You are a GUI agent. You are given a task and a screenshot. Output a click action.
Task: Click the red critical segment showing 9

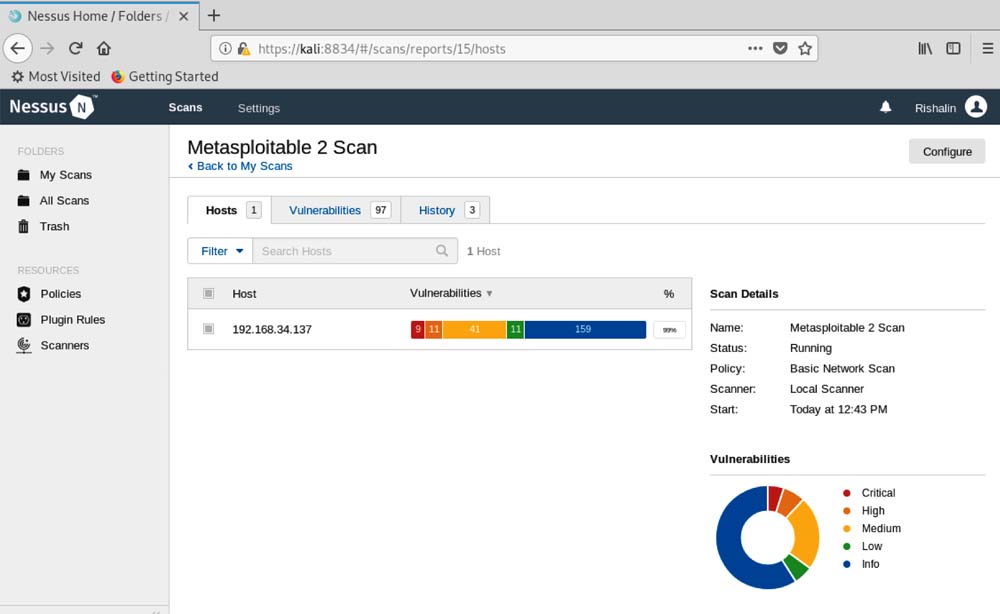tap(418, 330)
